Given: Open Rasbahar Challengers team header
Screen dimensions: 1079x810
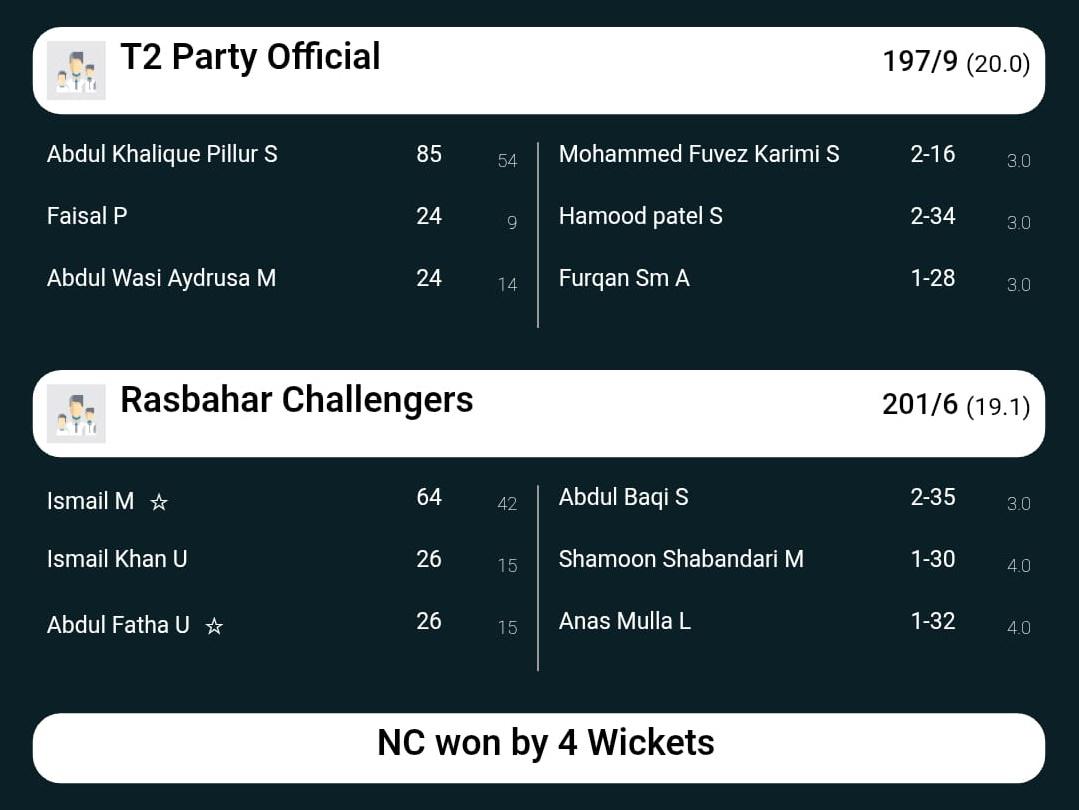Looking at the screenshot, I should pos(296,400).
